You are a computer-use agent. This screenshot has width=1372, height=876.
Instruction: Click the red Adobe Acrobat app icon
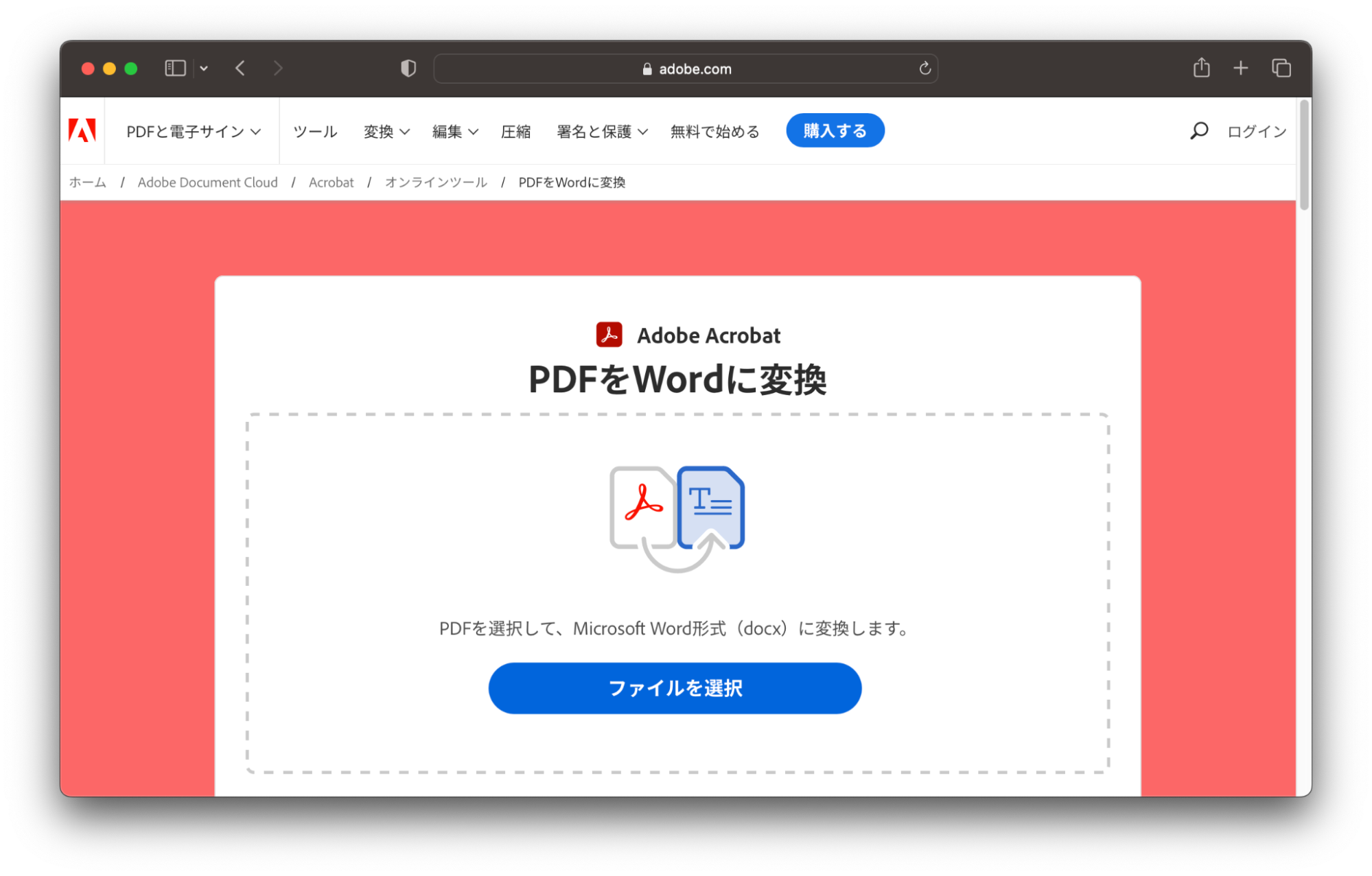(609, 335)
